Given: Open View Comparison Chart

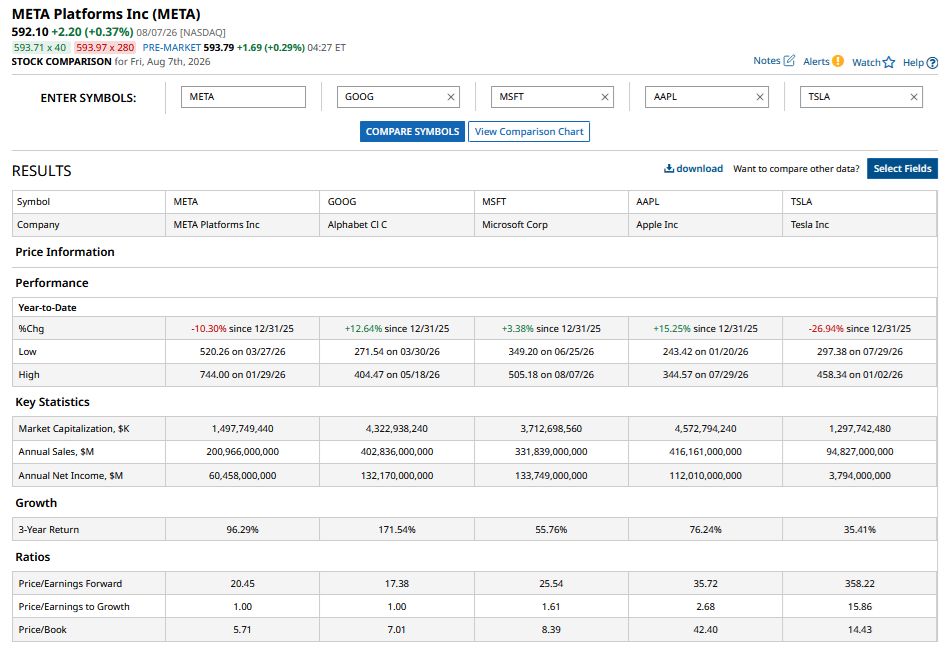Looking at the screenshot, I should coord(529,131).
